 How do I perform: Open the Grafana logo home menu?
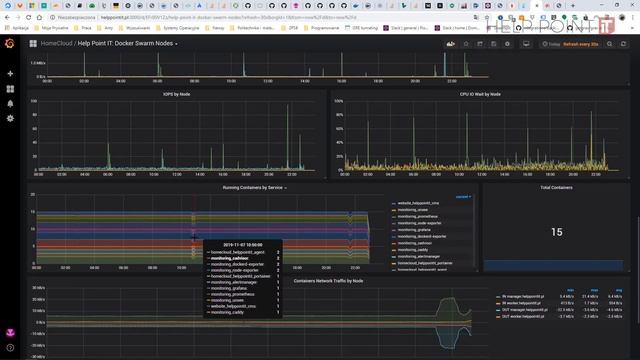pyautogui.click(x=9, y=43)
